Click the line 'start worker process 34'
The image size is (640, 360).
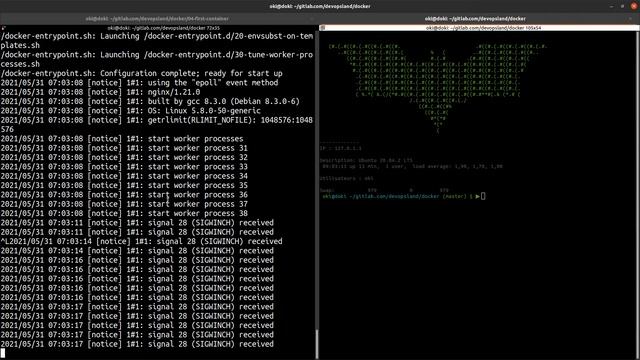click(x=124, y=176)
